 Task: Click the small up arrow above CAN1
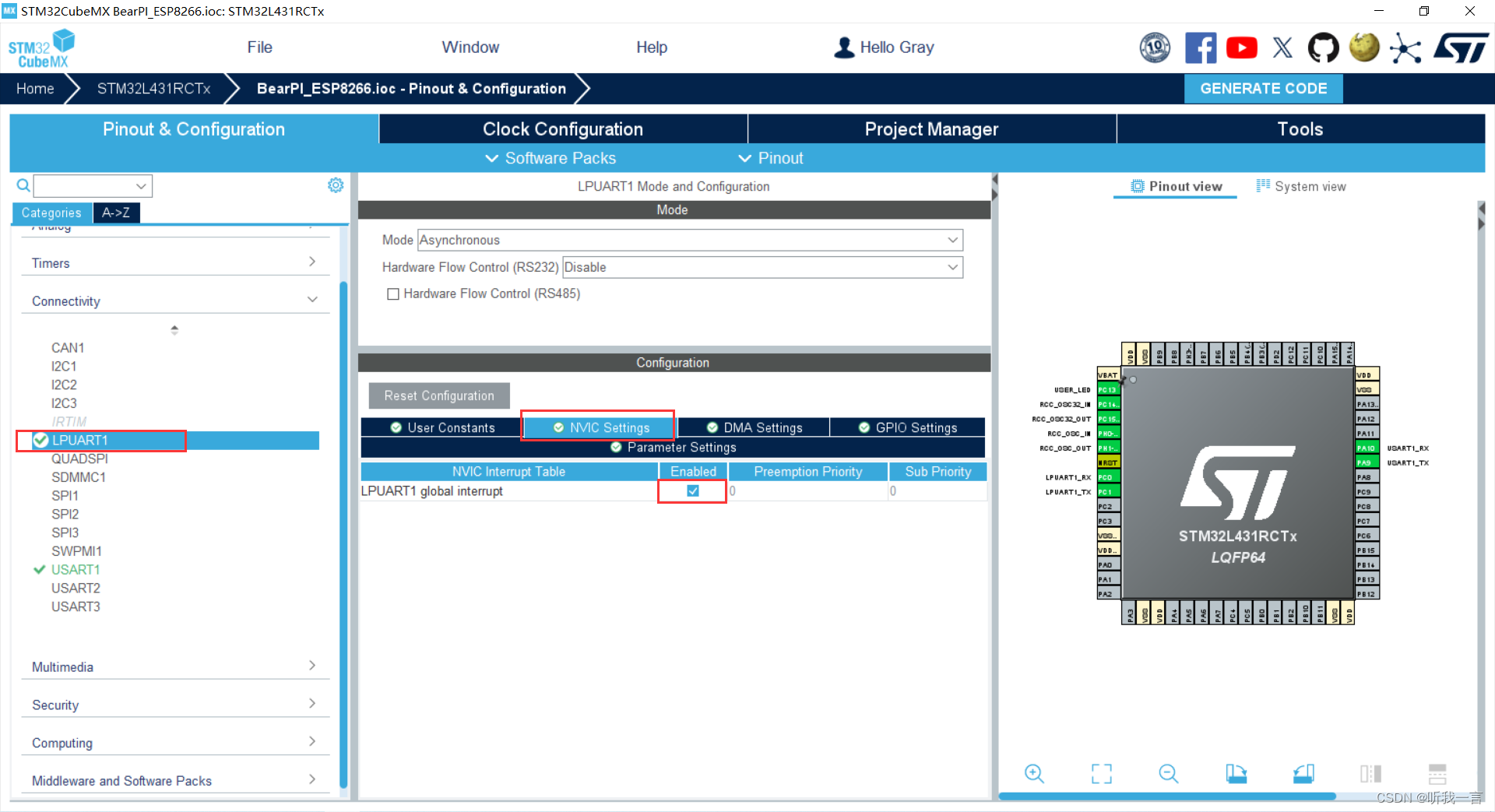pos(174,329)
